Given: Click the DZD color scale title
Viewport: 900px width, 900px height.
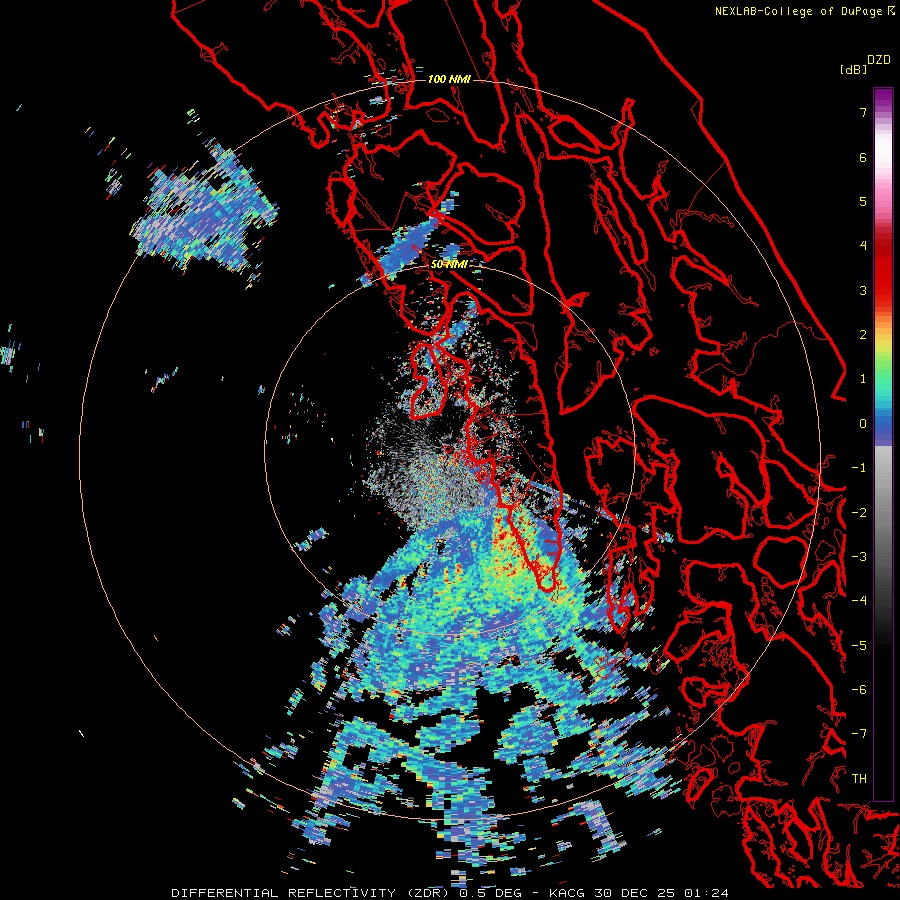Looking at the screenshot, I should coord(879,60).
